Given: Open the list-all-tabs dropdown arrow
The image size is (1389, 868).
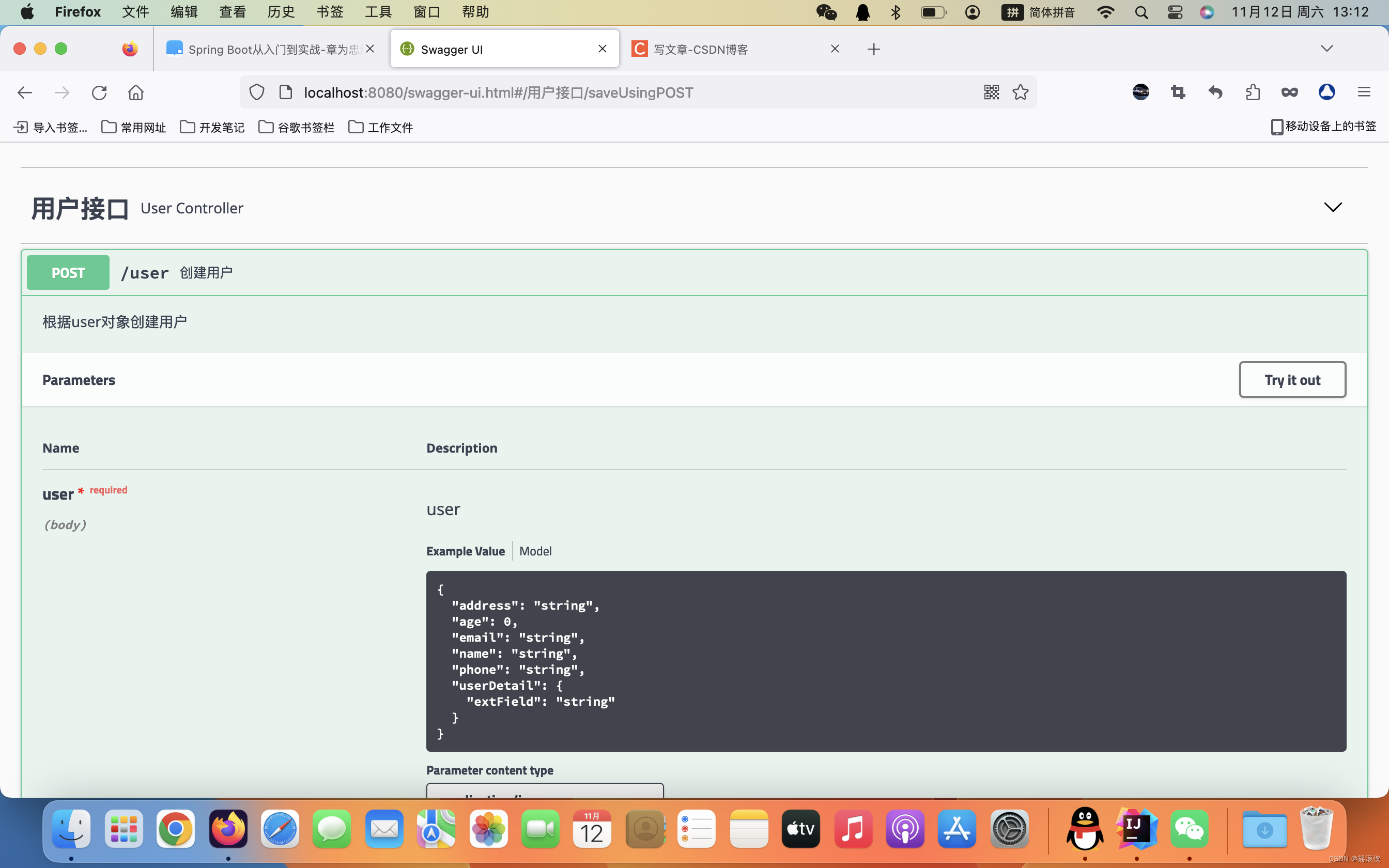Looking at the screenshot, I should coord(1327,48).
